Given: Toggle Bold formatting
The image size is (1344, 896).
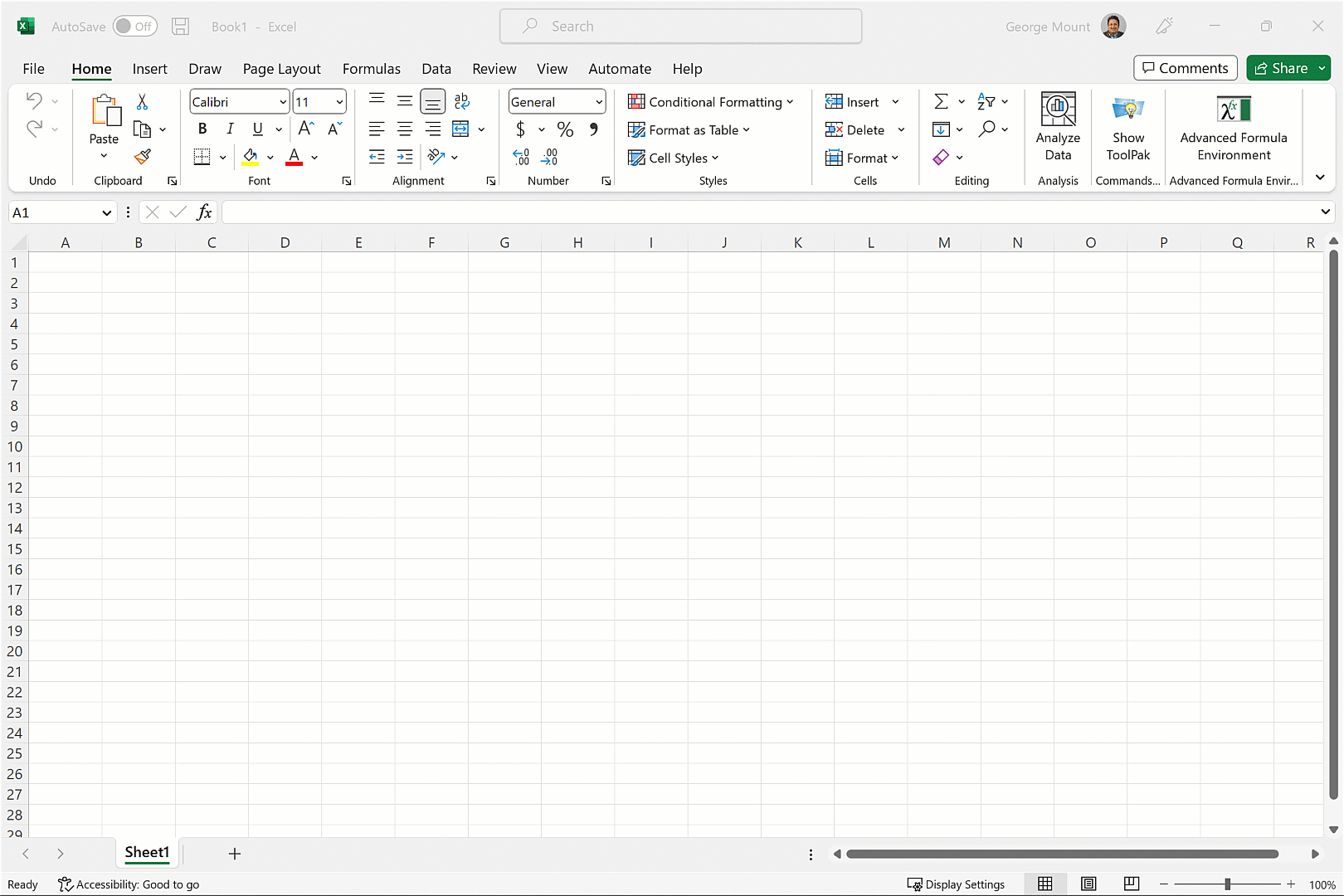Looking at the screenshot, I should 202,129.
